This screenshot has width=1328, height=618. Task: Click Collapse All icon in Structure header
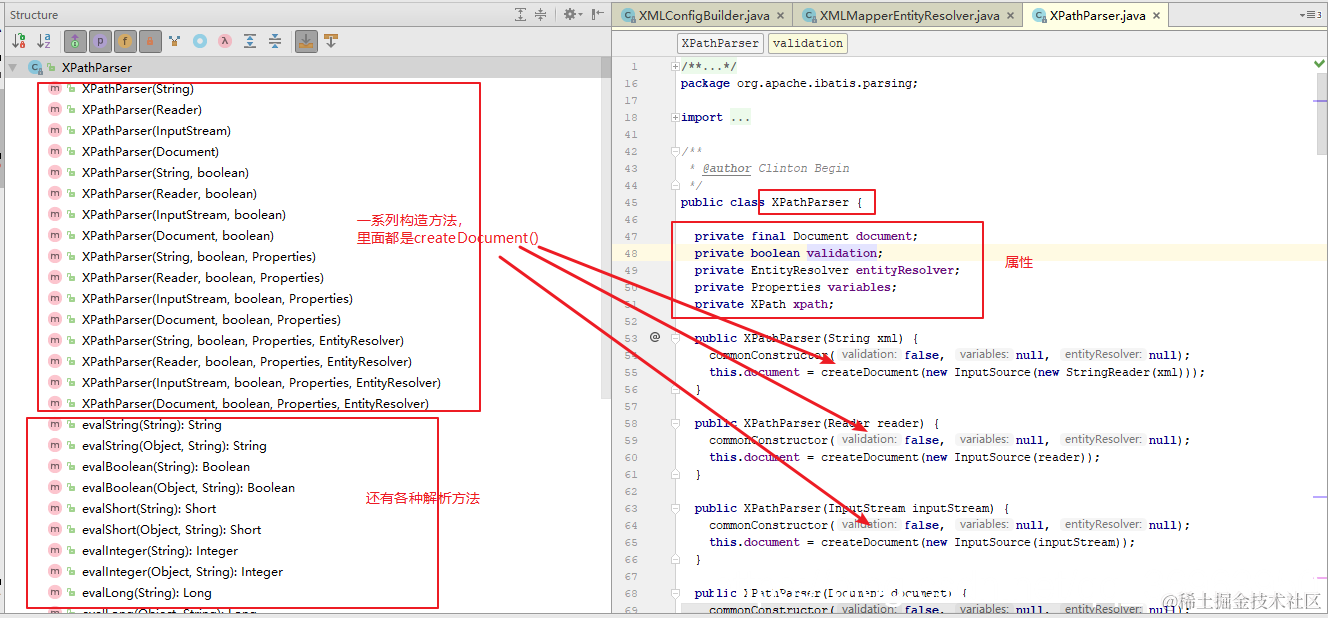540,14
